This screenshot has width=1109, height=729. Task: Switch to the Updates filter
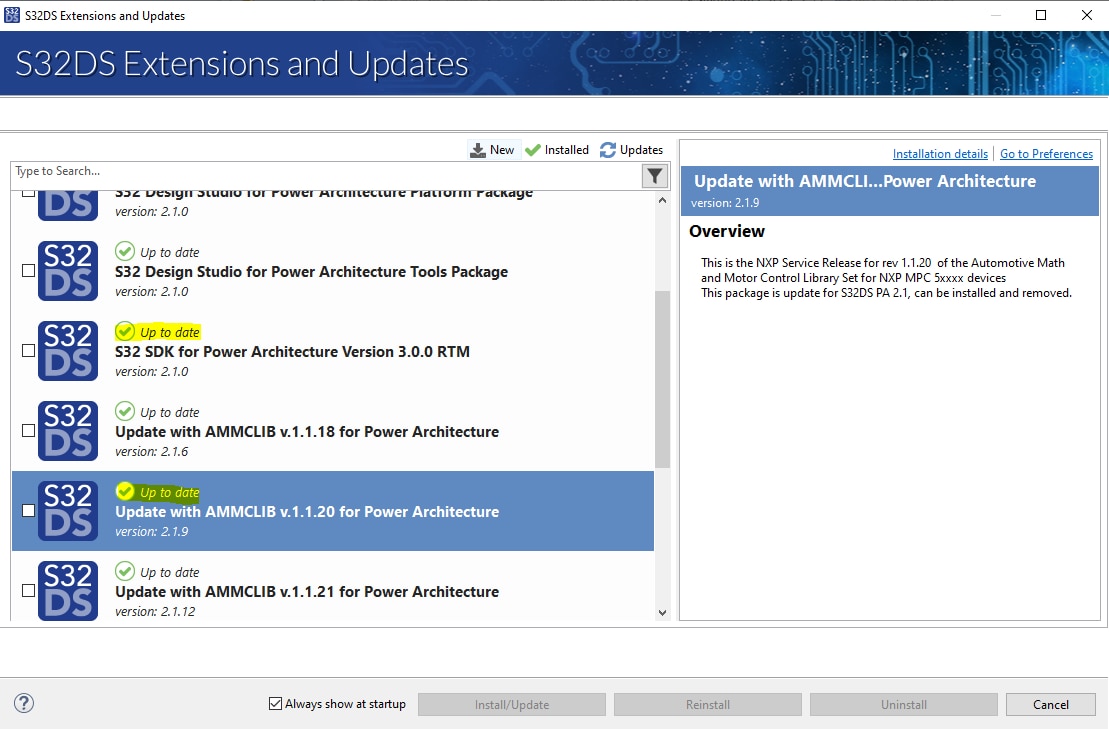(631, 150)
